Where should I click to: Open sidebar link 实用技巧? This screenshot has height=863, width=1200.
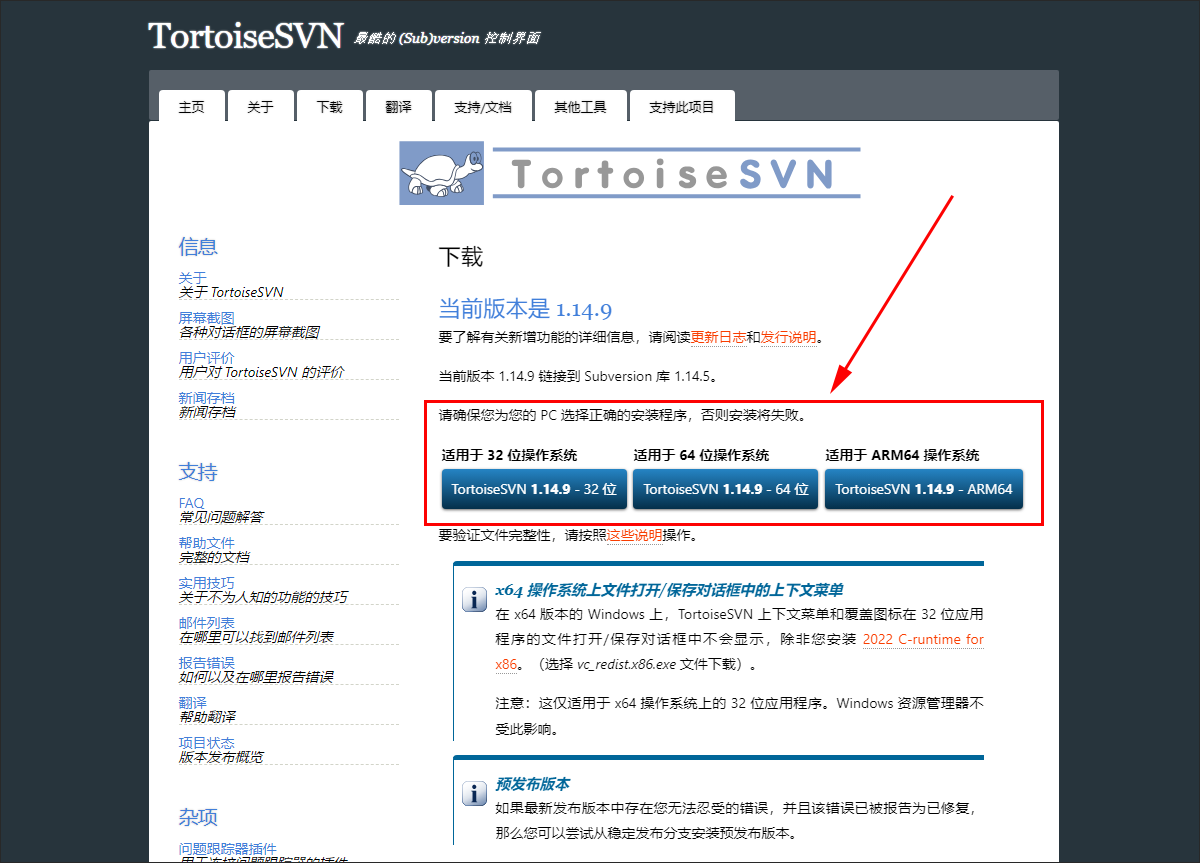207,583
